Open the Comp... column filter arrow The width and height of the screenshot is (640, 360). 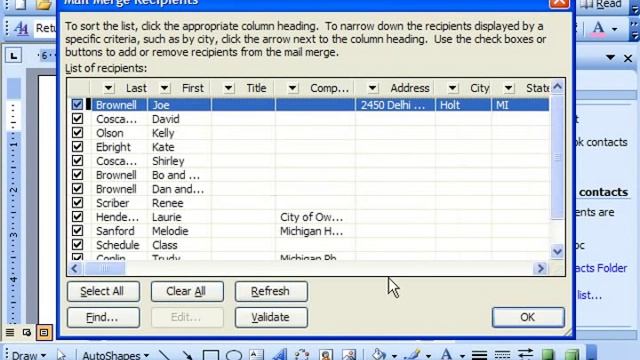(x=292, y=88)
